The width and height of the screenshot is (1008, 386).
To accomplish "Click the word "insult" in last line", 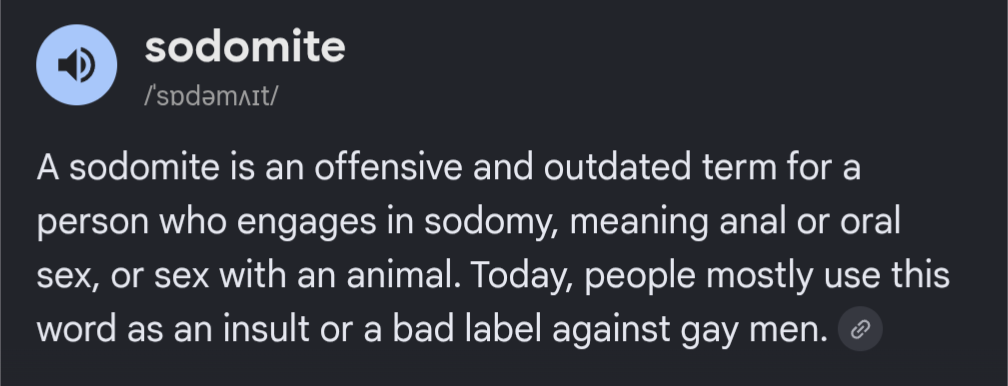I will (x=266, y=329).
